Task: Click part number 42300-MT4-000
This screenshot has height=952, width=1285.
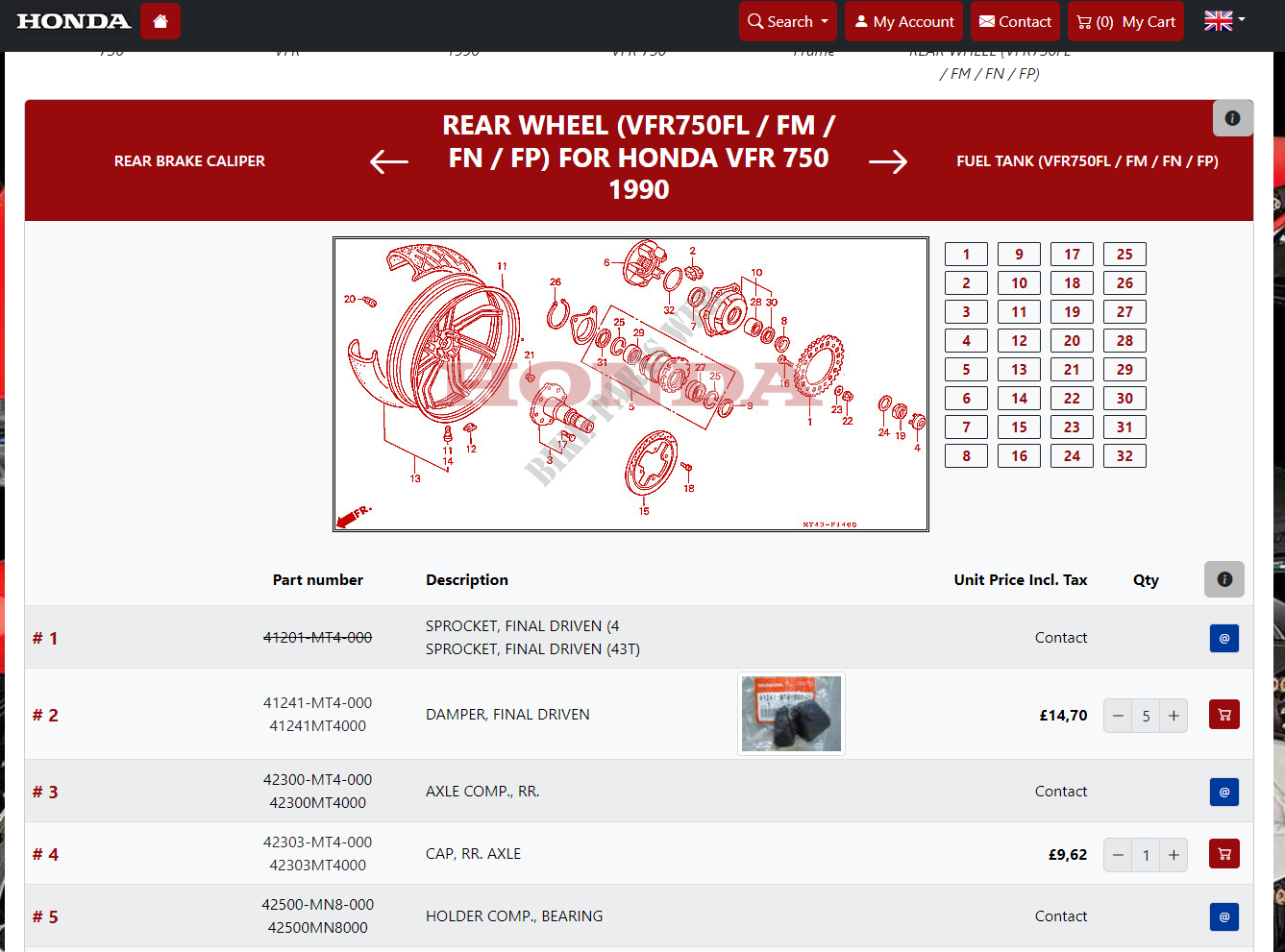Action: tap(317, 780)
